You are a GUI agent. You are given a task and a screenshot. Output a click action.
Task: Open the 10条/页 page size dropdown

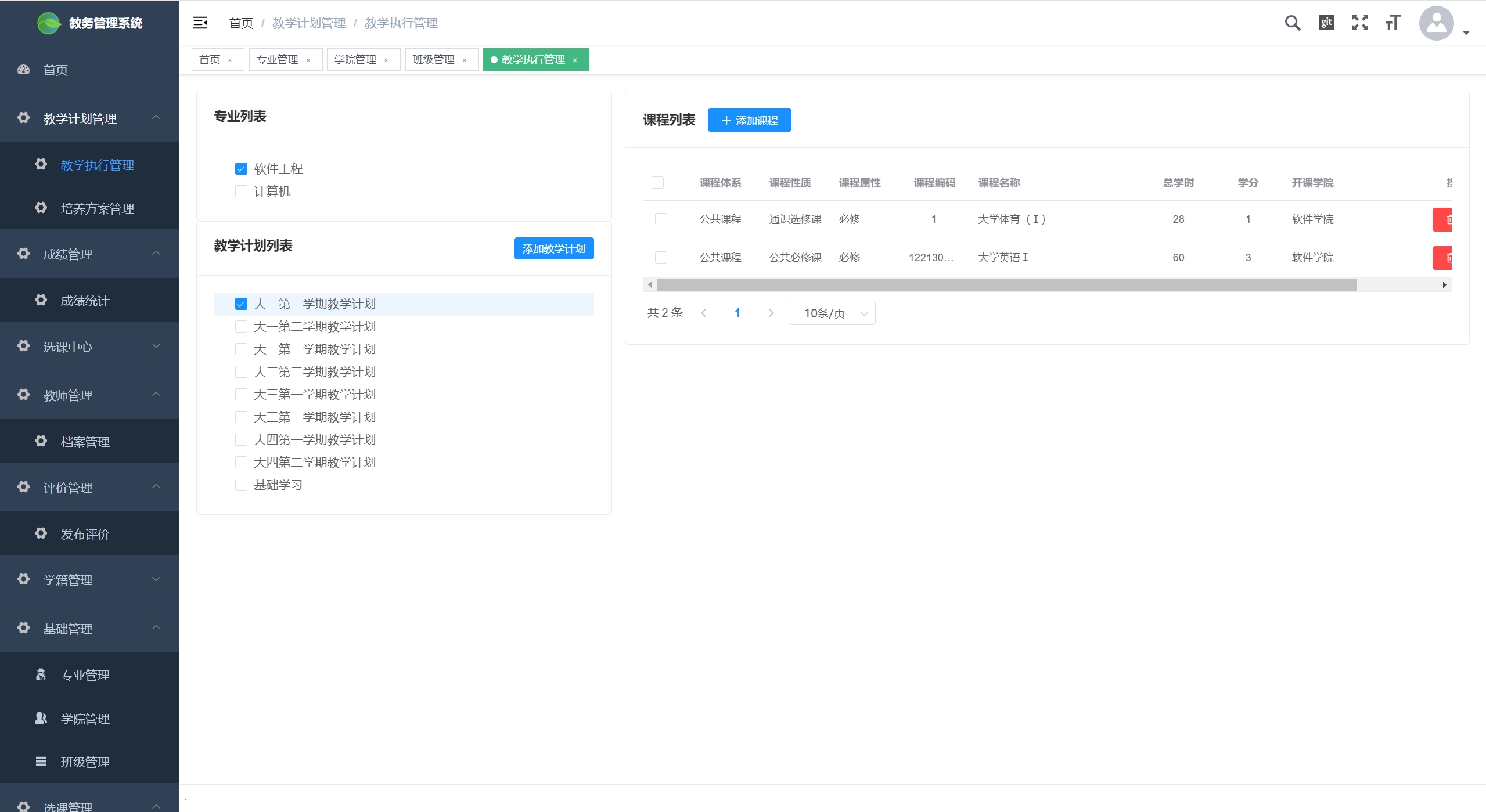pyautogui.click(x=832, y=313)
